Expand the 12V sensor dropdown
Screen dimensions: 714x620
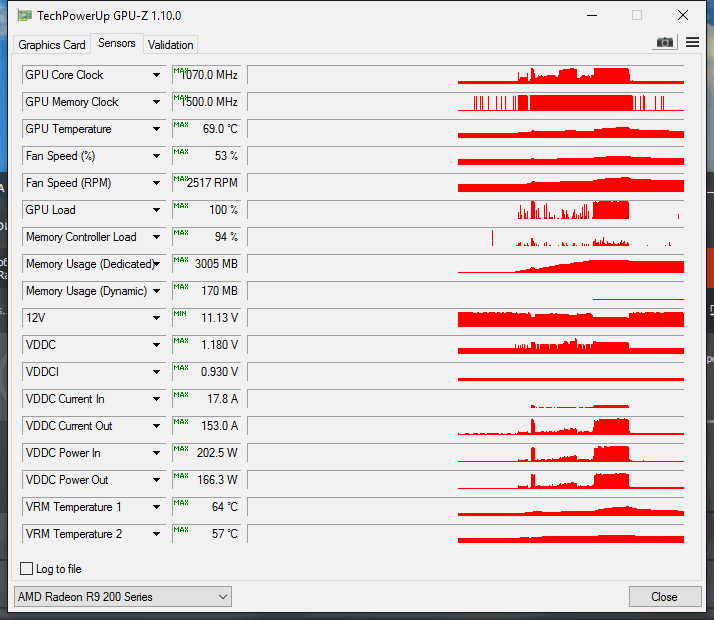click(x=156, y=318)
